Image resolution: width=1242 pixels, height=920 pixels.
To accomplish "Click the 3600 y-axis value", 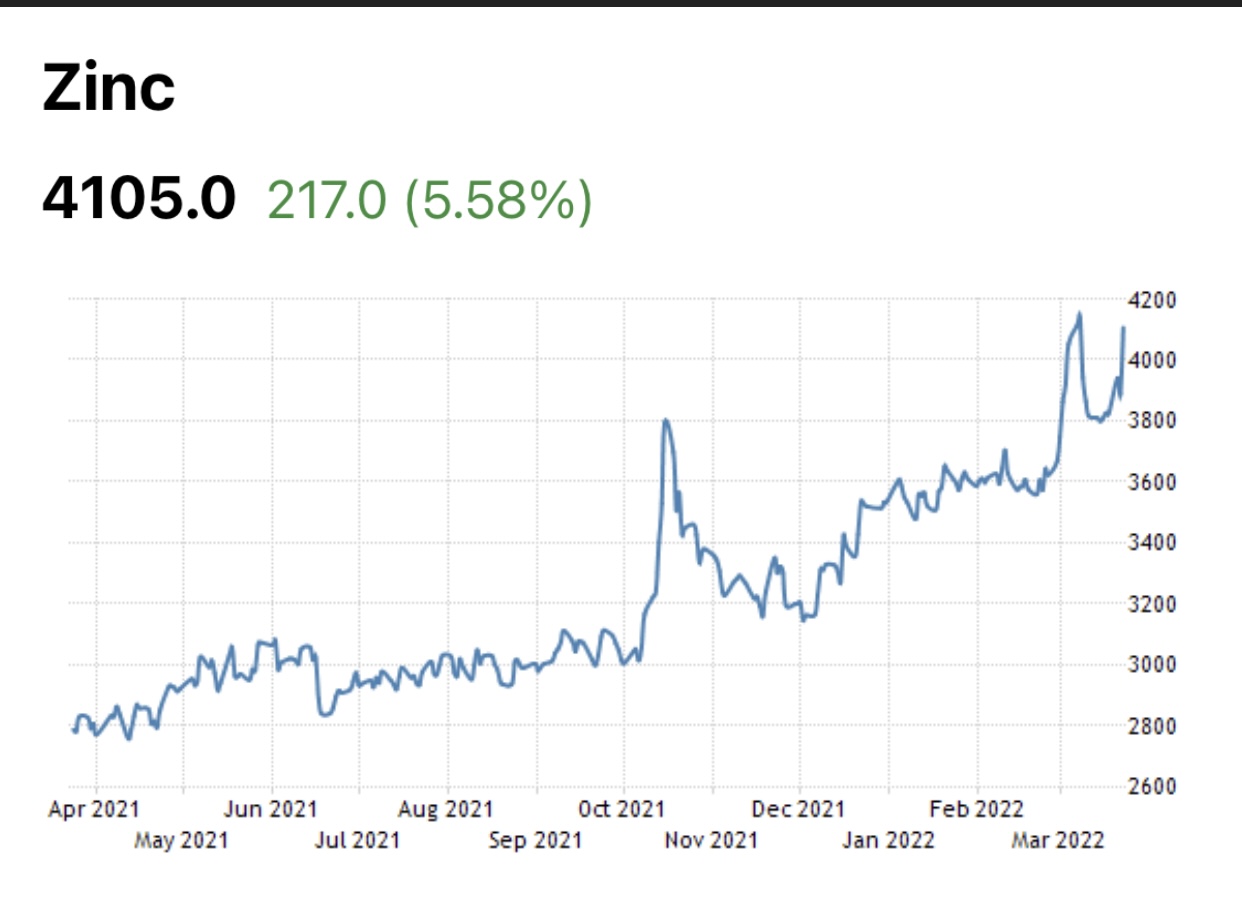I will pyautogui.click(x=1152, y=482).
